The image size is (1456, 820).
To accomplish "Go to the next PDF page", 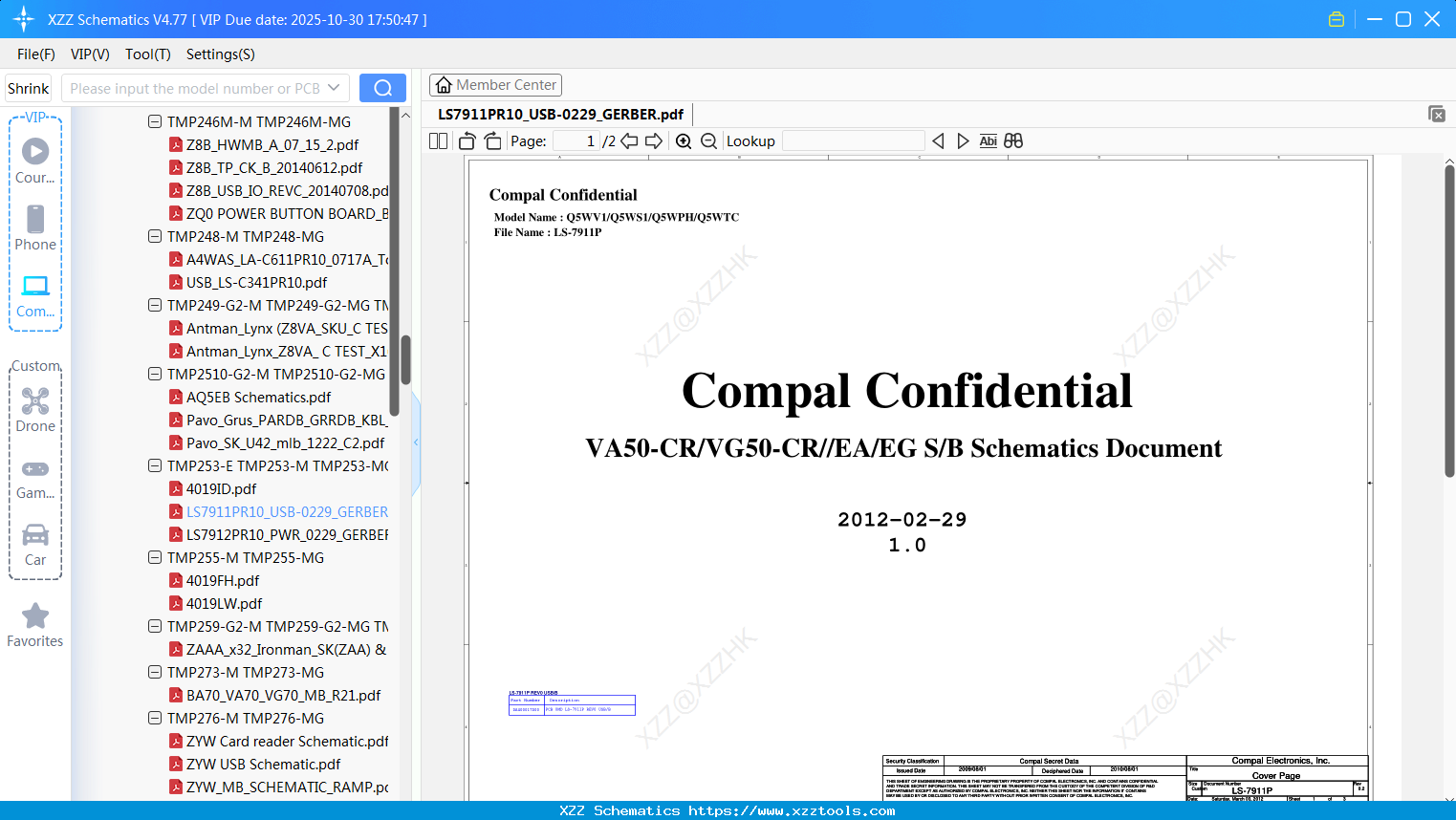I will (654, 140).
